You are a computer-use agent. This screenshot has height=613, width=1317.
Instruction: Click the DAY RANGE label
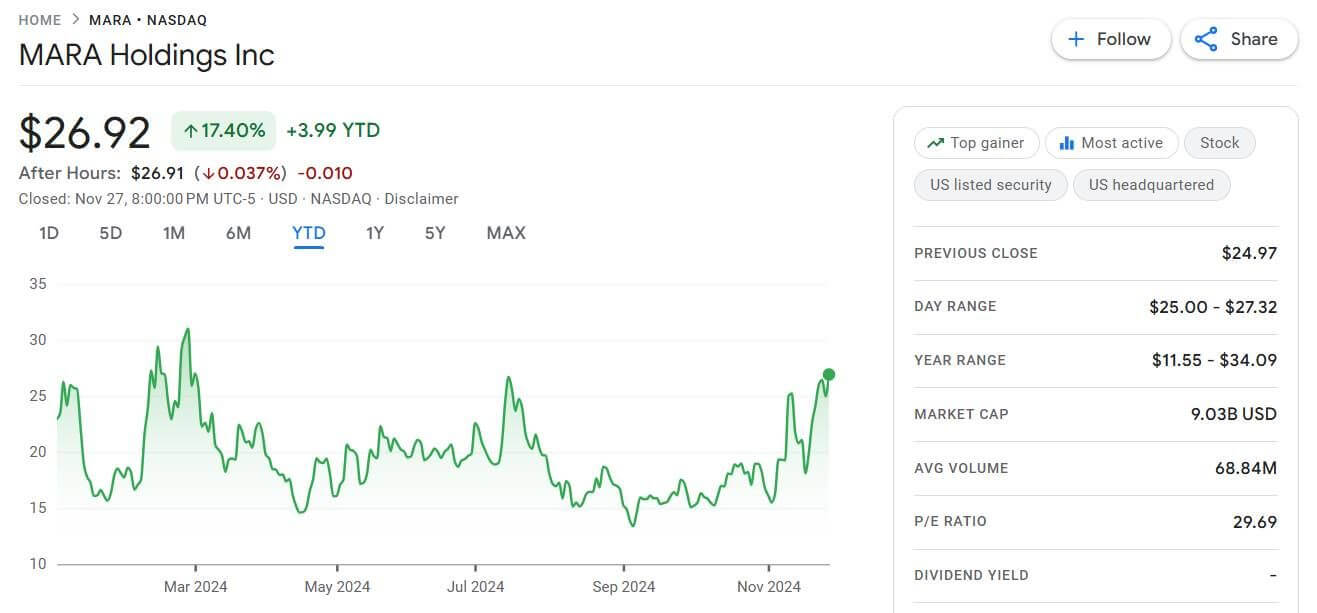click(x=955, y=307)
